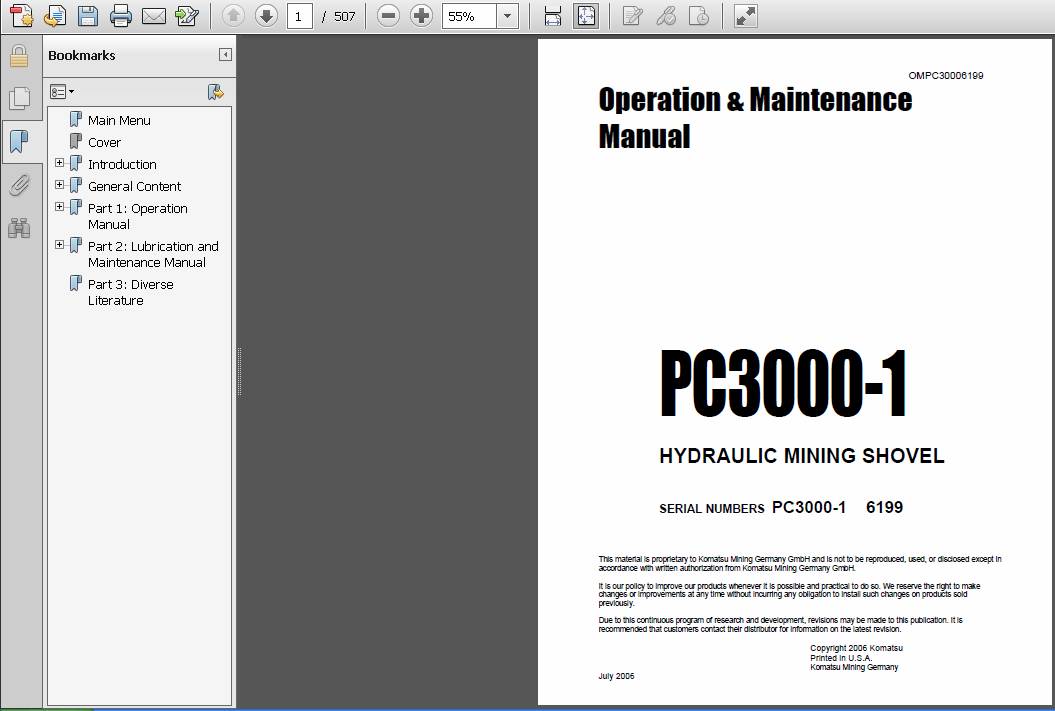Image resolution: width=1055 pixels, height=711 pixels.
Task: Click the total pages 507 label
Action: [x=344, y=16]
